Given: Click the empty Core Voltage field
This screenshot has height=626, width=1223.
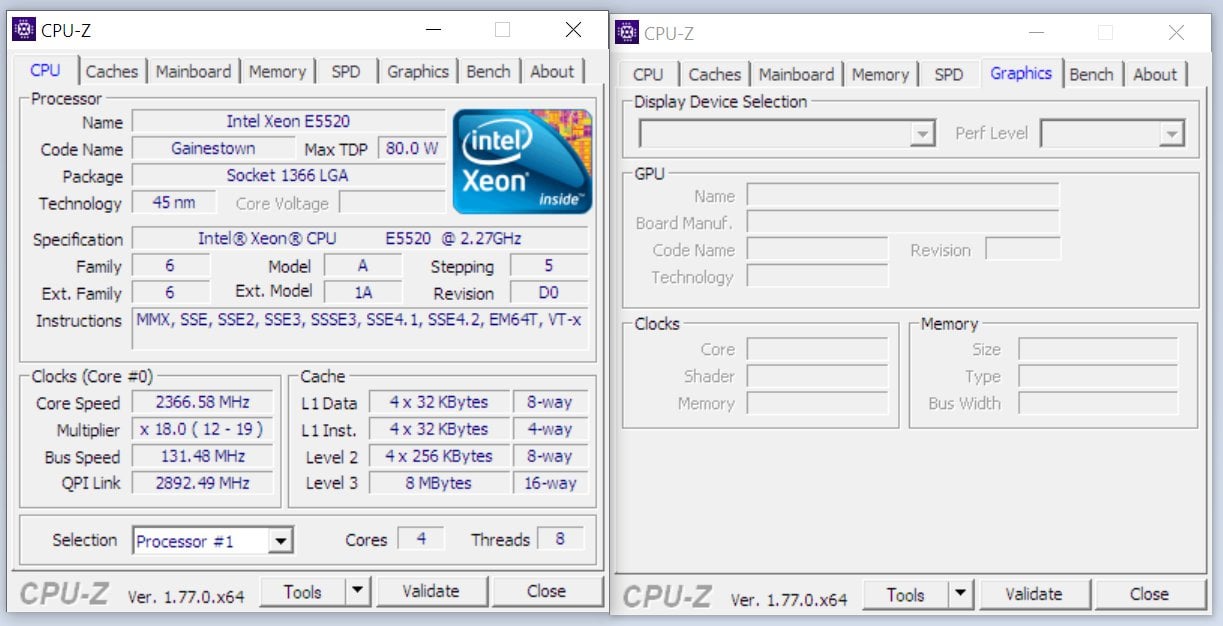Looking at the screenshot, I should click(392, 202).
